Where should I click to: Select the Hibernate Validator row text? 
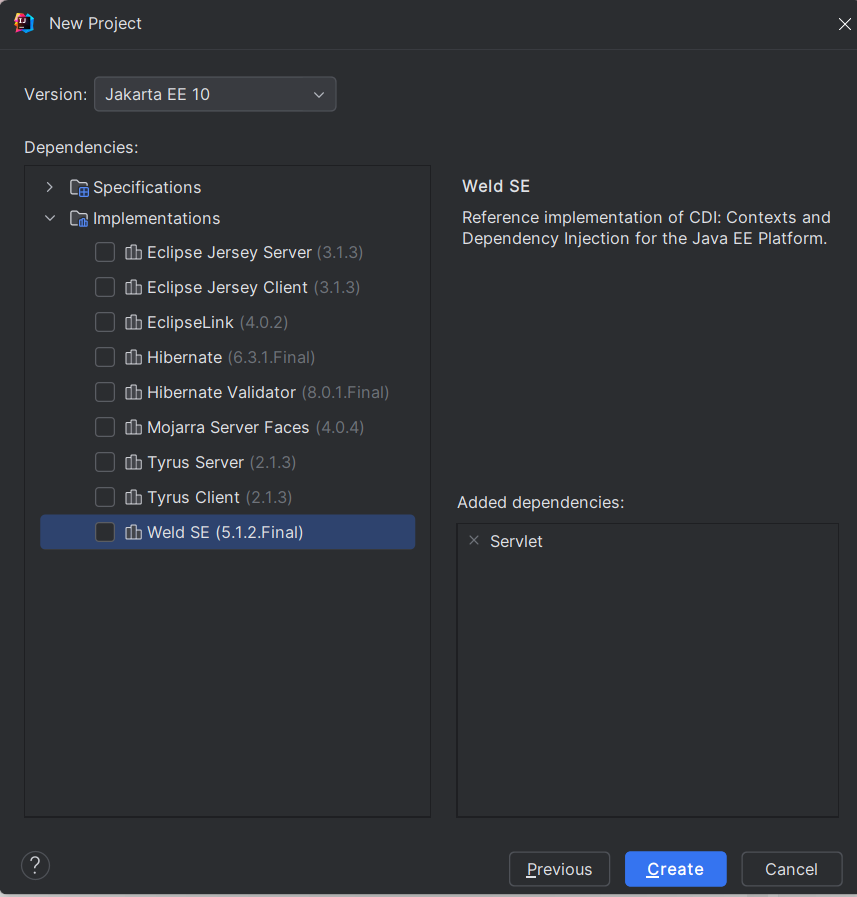click(x=268, y=392)
